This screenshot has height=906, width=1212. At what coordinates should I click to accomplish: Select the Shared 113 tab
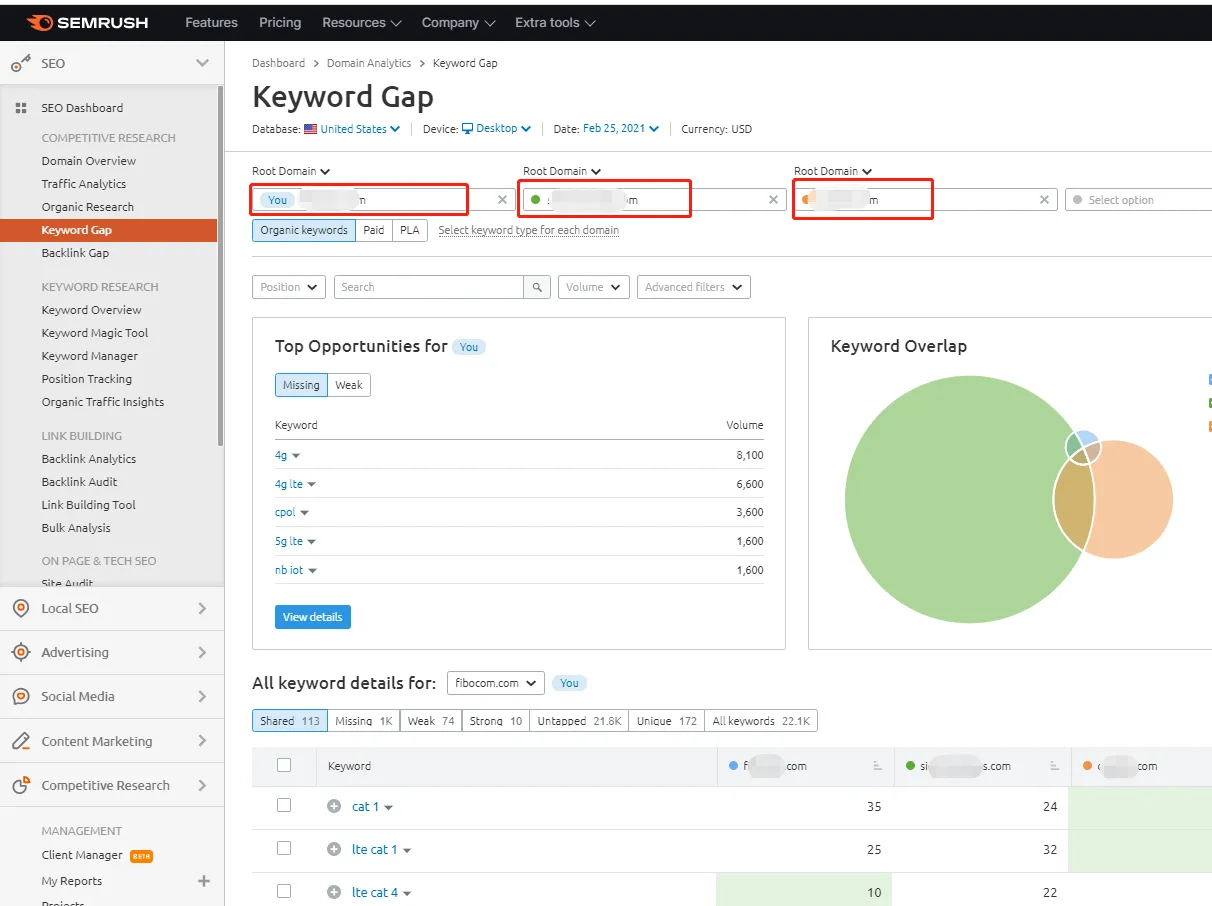pyautogui.click(x=290, y=721)
